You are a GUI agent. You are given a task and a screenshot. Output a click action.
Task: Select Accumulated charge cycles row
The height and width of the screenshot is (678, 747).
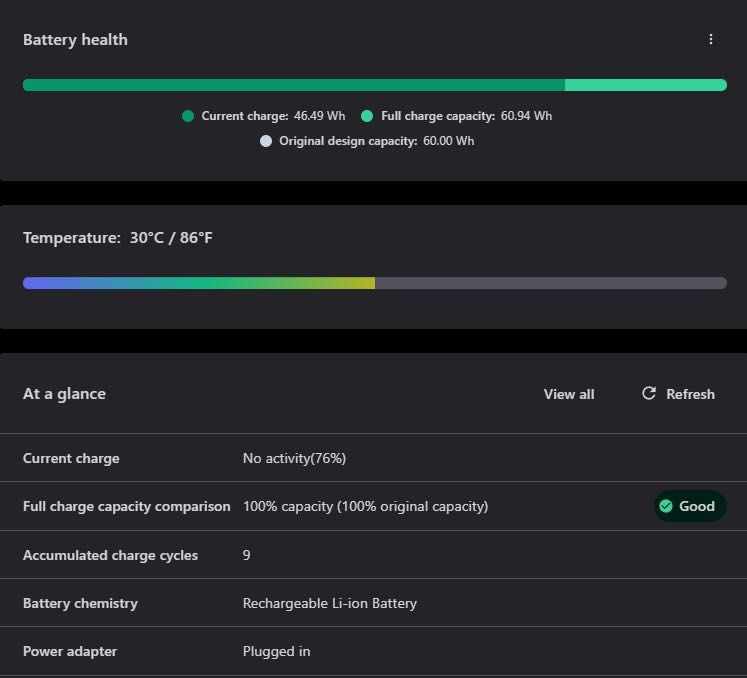click(x=374, y=555)
